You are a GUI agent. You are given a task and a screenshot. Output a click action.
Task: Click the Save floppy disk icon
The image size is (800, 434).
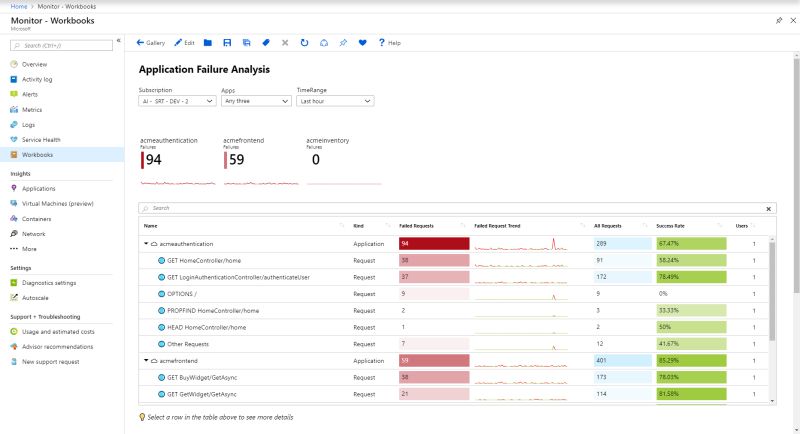pyautogui.click(x=227, y=43)
